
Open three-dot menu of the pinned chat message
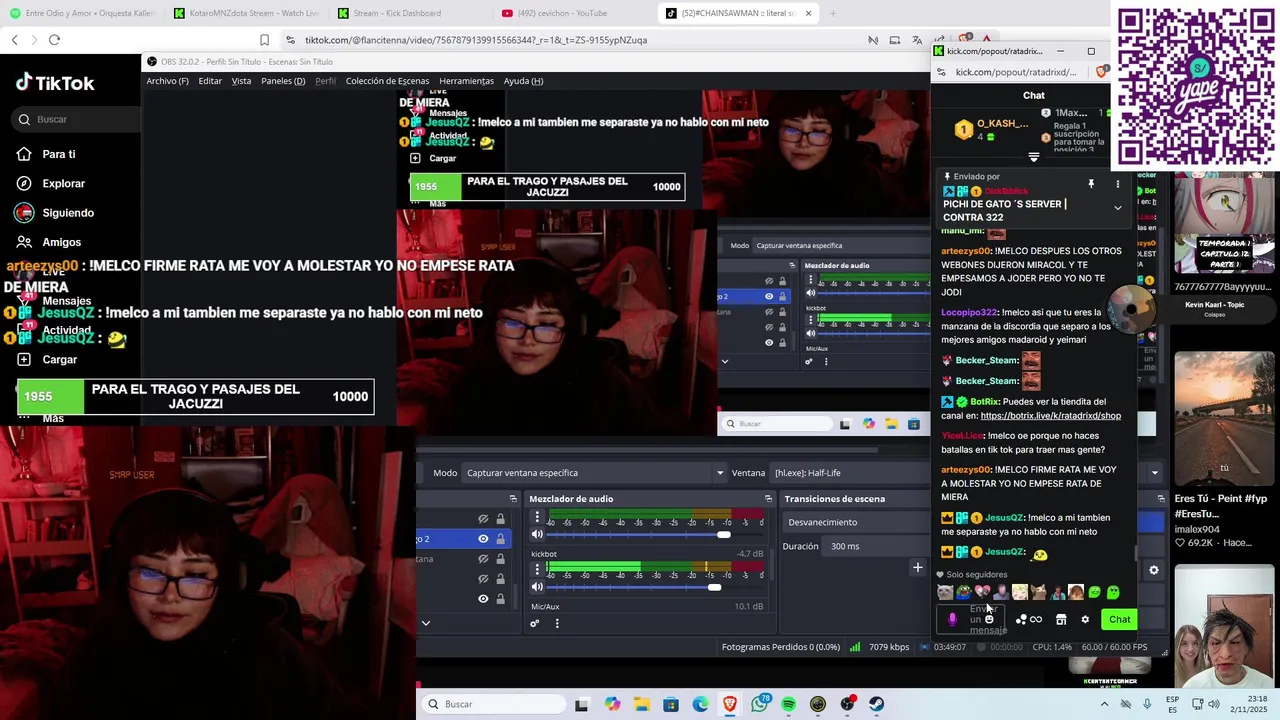[x=1117, y=184]
